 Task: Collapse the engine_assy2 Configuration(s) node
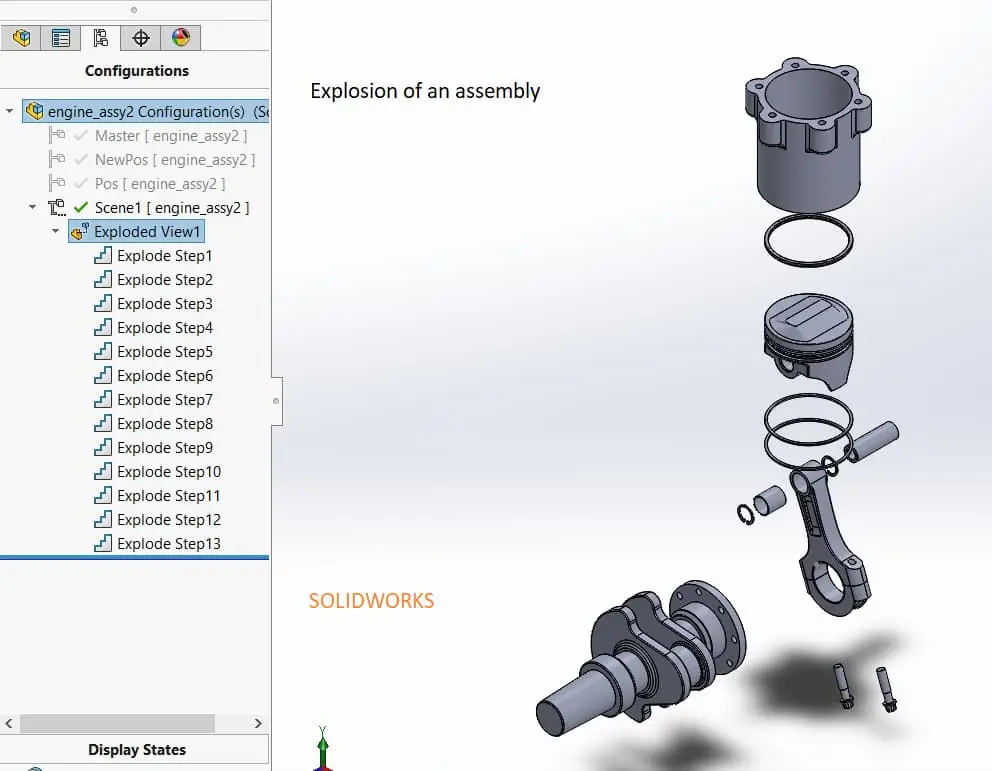point(9,111)
